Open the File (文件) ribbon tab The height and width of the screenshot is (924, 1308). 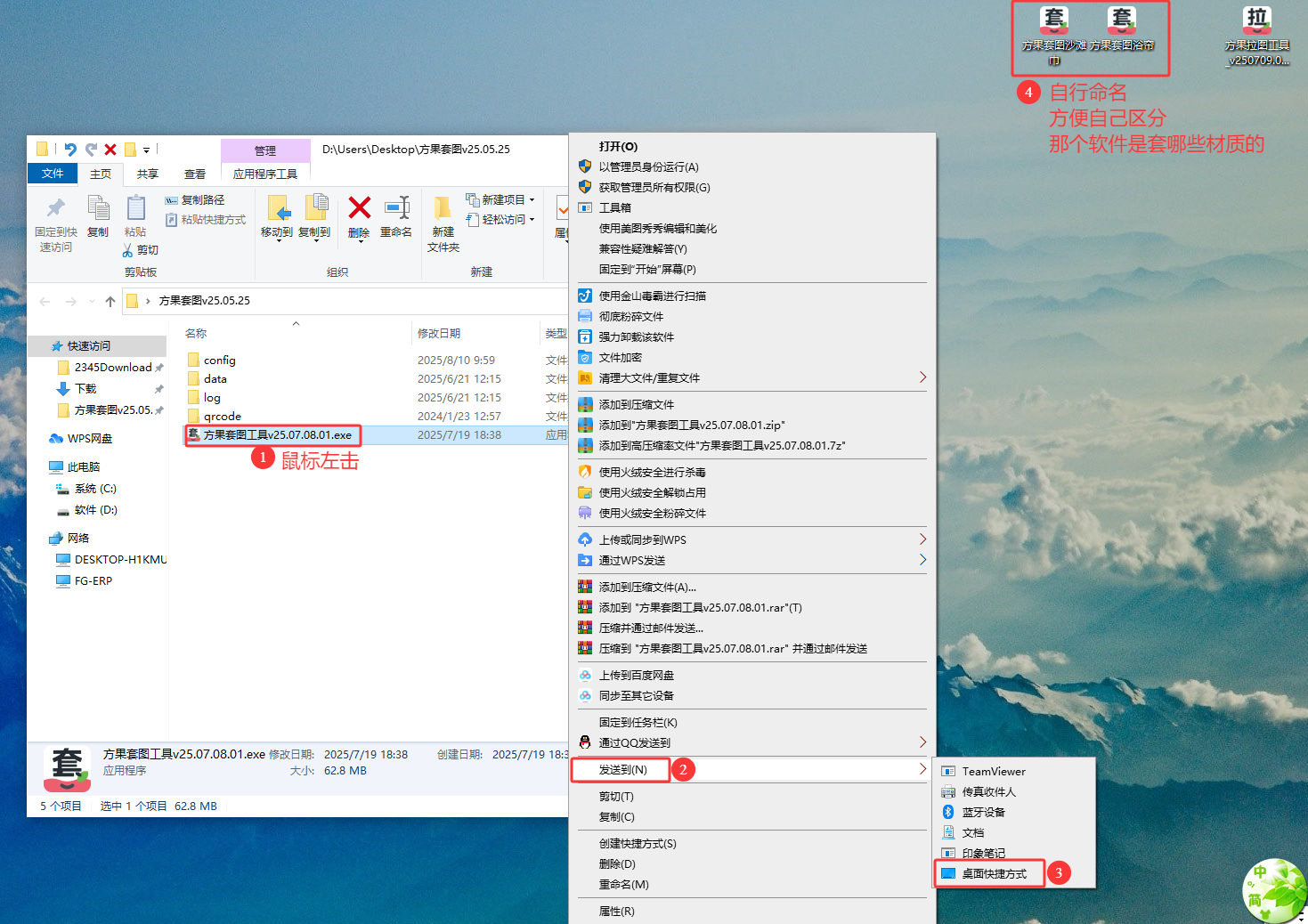point(53,174)
